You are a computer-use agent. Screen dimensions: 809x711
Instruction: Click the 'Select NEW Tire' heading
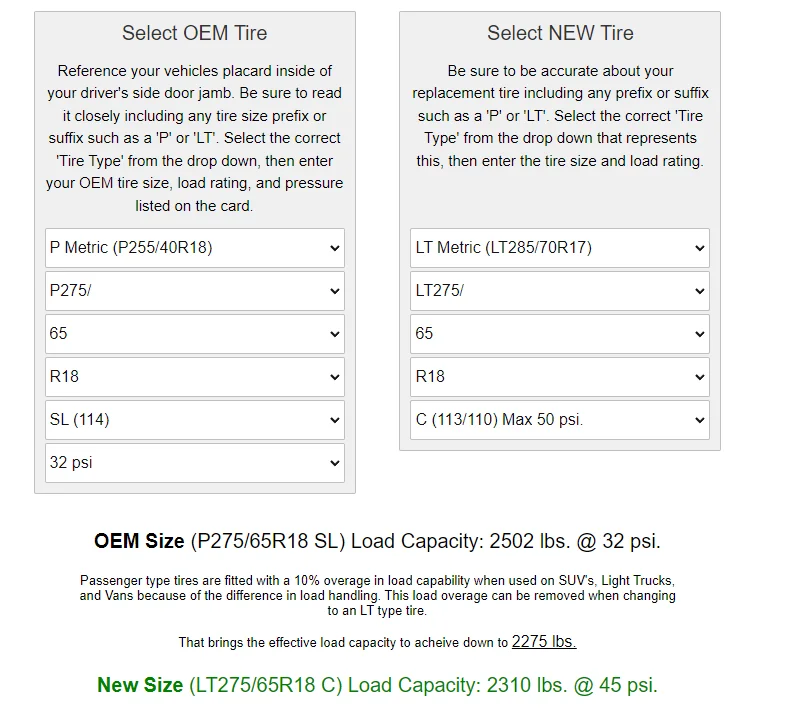[560, 33]
